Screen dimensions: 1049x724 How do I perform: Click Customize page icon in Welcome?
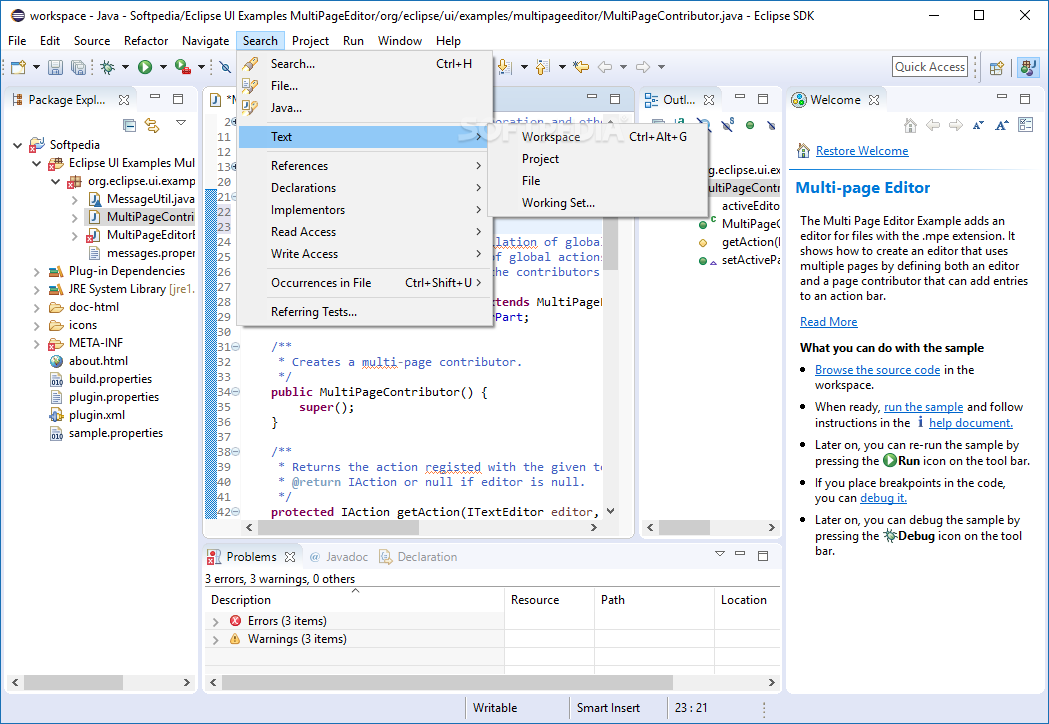[x=1026, y=124]
